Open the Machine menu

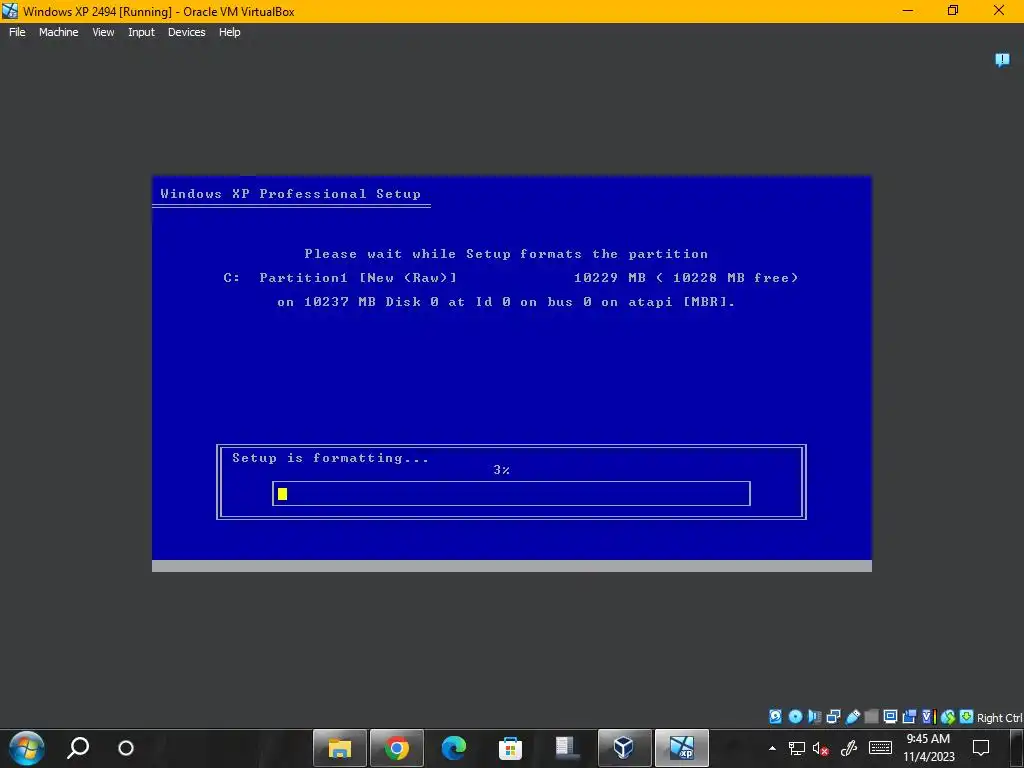pos(58,32)
